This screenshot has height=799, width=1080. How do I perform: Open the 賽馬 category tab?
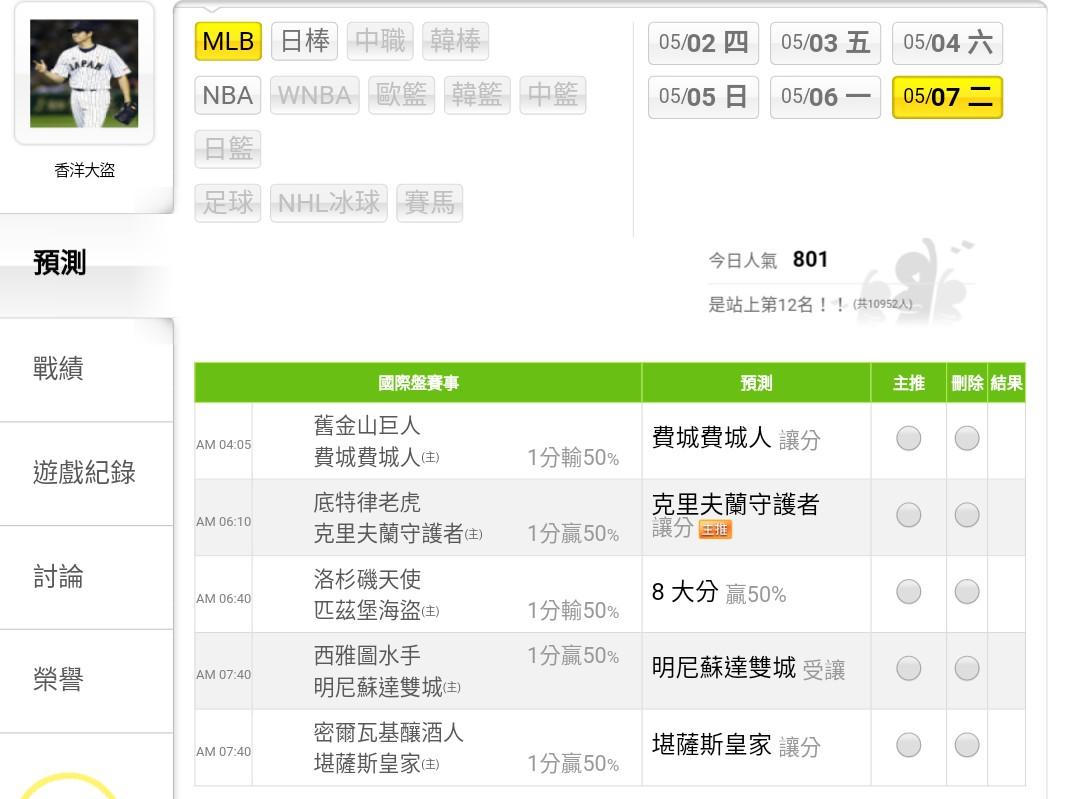coord(429,203)
